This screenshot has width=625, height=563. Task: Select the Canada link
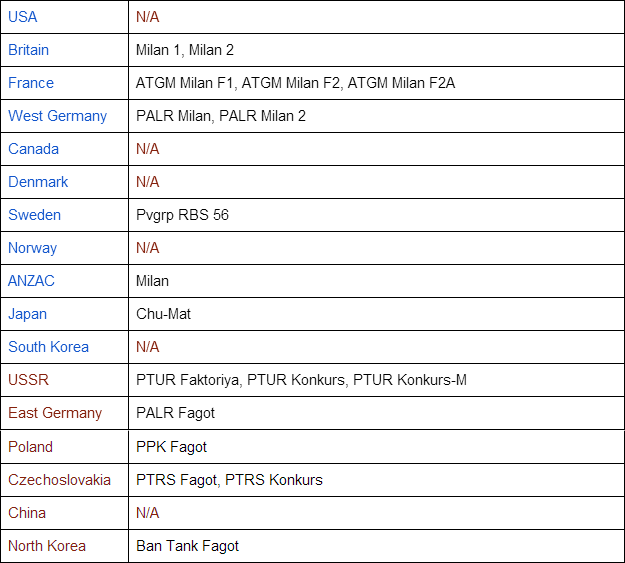click(33, 149)
